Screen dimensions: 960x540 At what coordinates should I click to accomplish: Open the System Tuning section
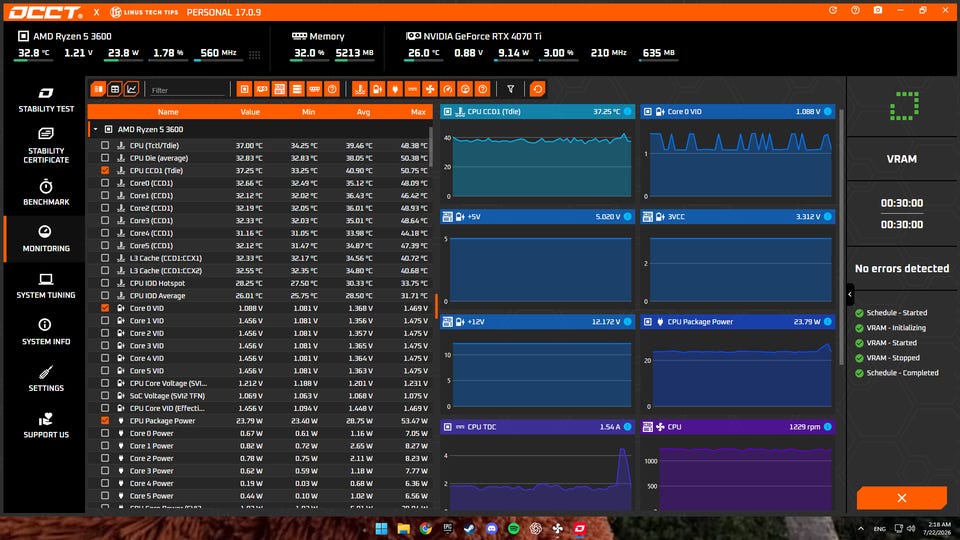click(46, 286)
